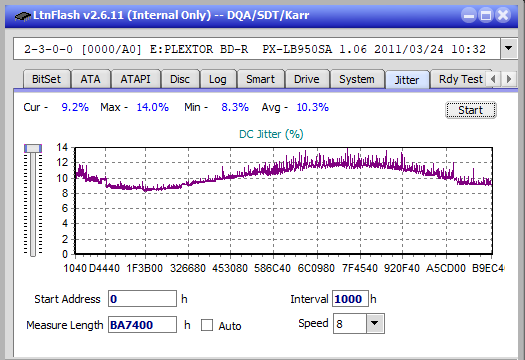
Task: Click the Start Address input field
Action: click(x=142, y=299)
